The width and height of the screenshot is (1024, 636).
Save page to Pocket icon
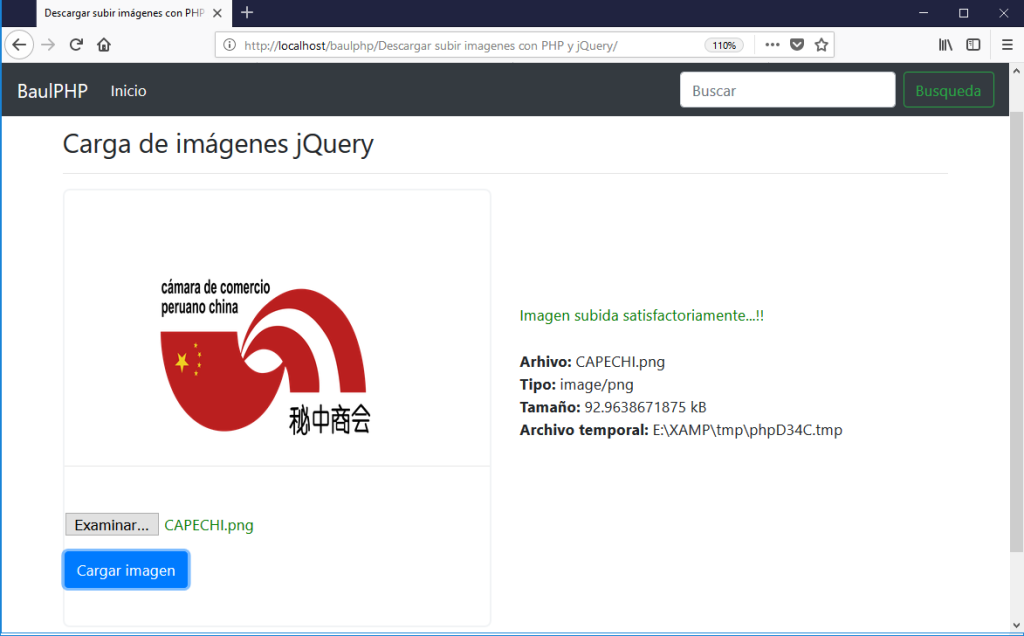pos(797,45)
